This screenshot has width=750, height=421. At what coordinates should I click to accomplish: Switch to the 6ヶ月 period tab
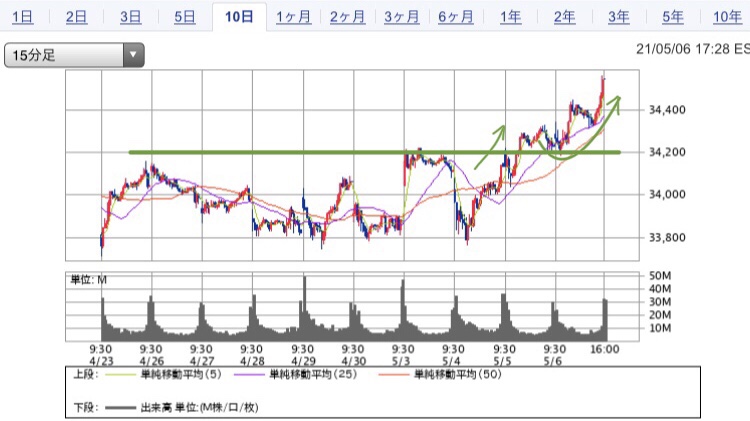(x=455, y=17)
